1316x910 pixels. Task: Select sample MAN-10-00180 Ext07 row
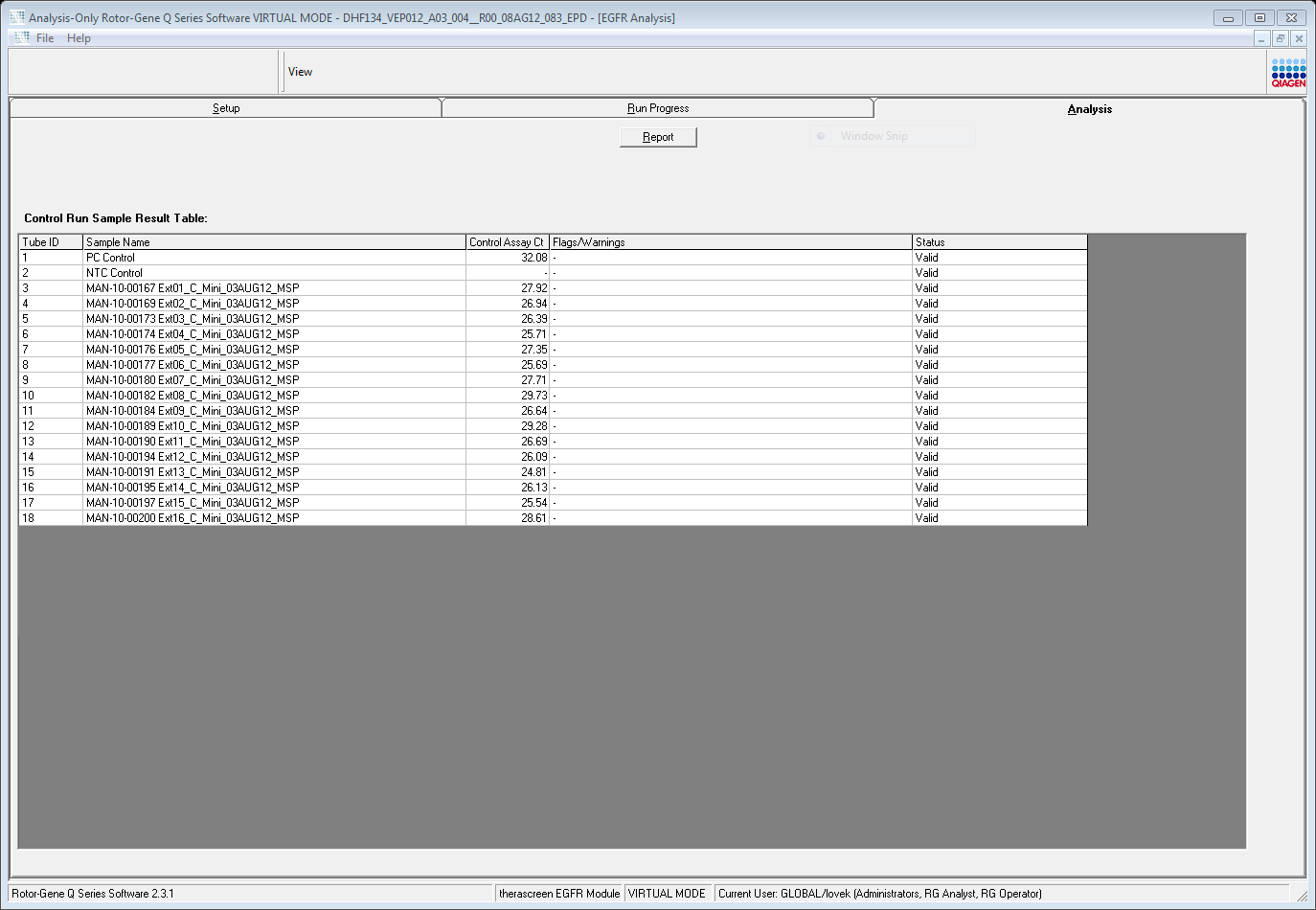tap(553, 380)
